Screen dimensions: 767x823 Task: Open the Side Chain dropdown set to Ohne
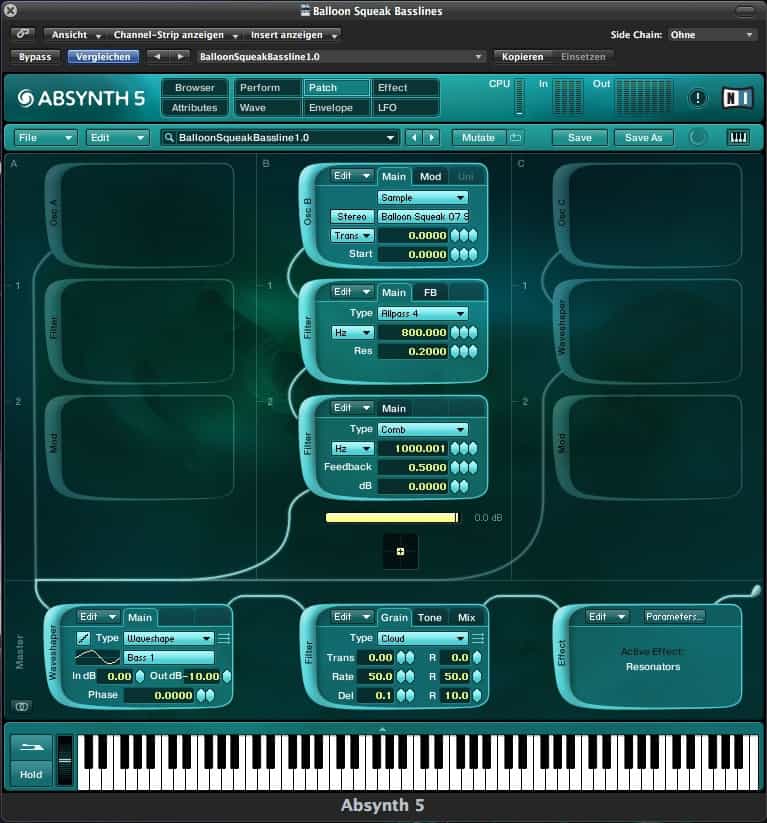pos(714,34)
